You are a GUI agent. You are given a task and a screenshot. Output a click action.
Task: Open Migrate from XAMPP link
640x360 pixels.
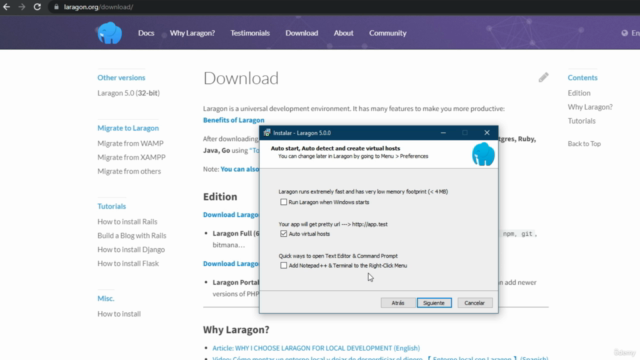tap(131, 157)
